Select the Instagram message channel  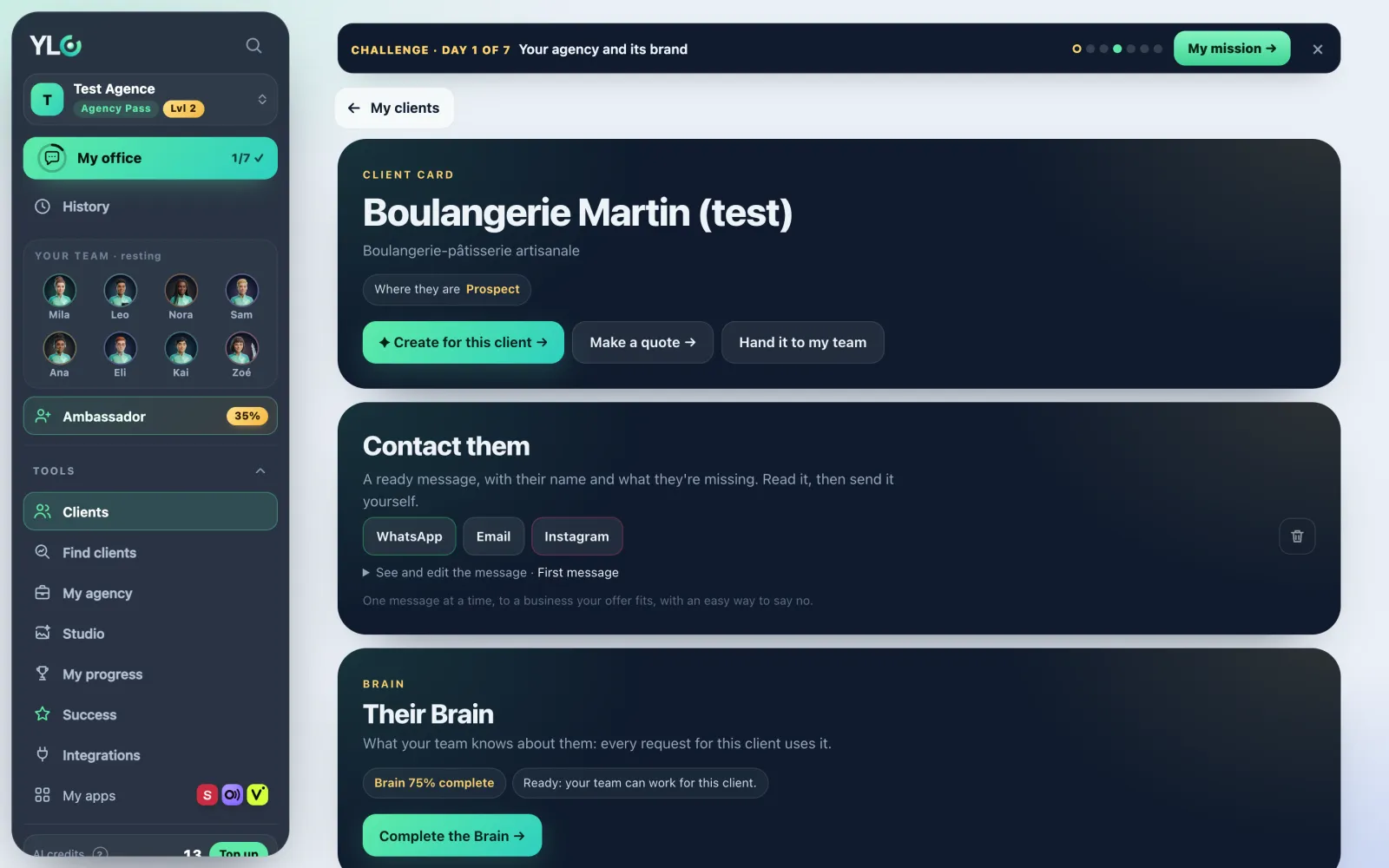(x=576, y=536)
